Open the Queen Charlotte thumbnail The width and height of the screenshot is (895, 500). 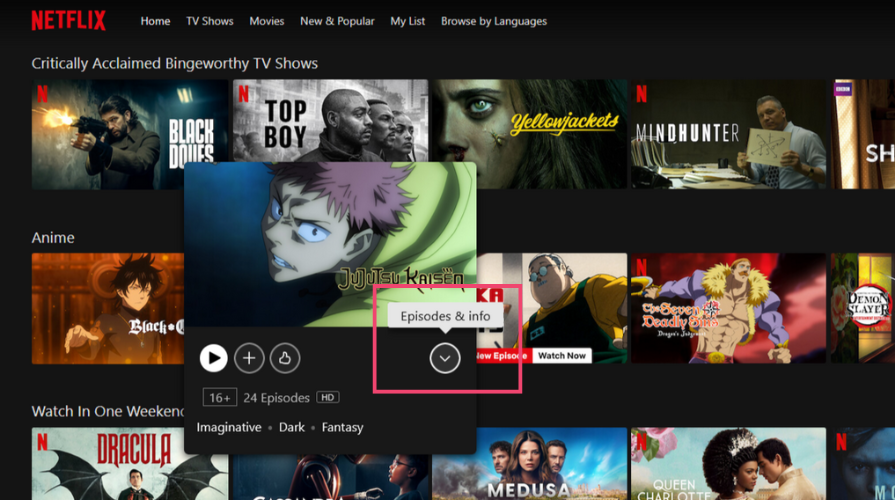coord(728,463)
